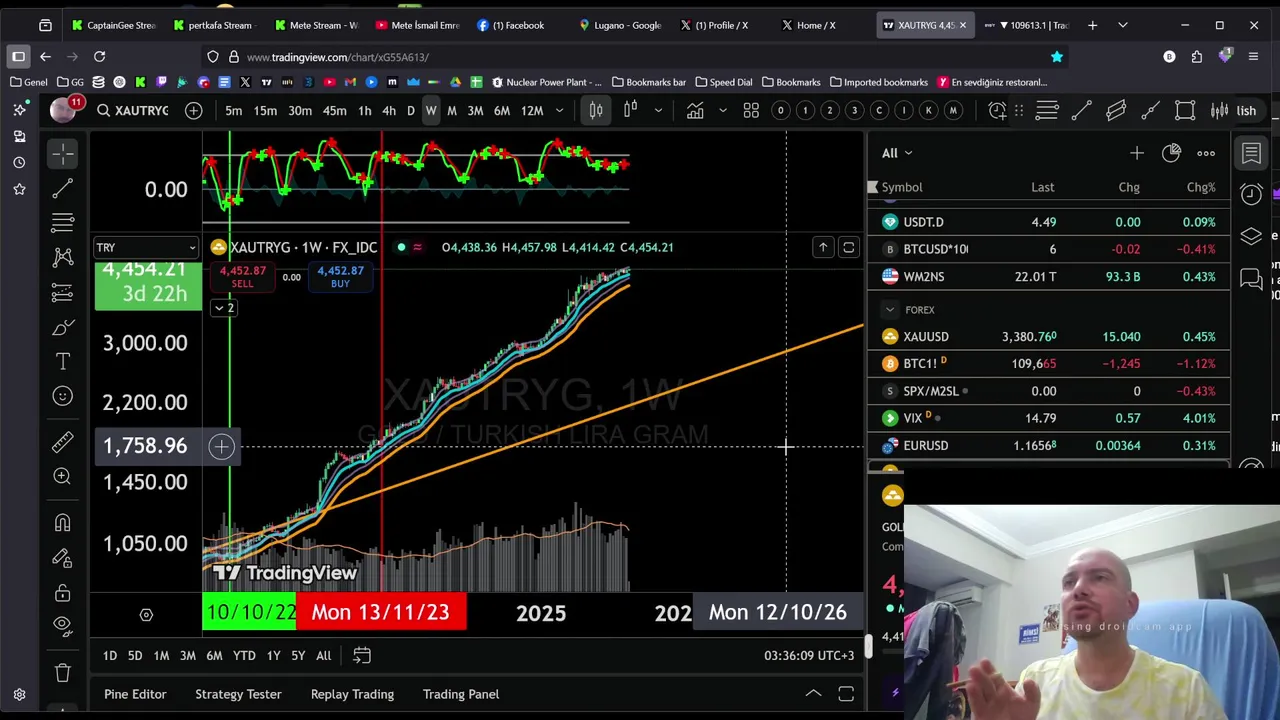
Task: Select USDT.D row in watchlist
Action: [1049, 222]
